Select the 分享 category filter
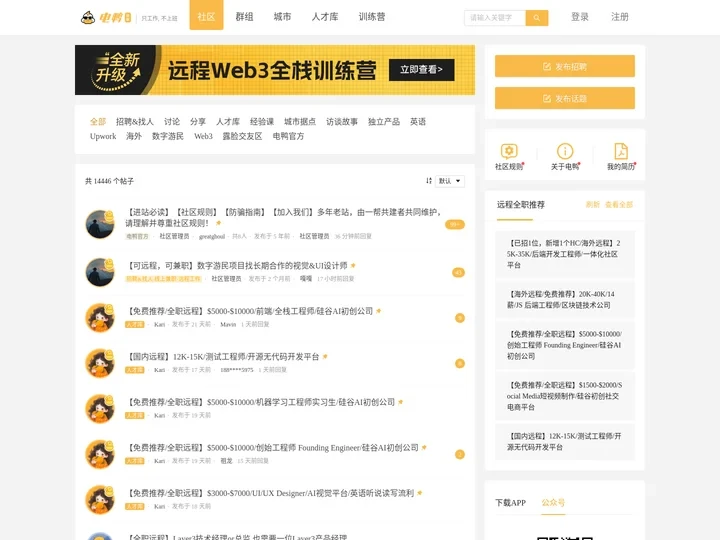The image size is (720, 540). tap(198, 122)
